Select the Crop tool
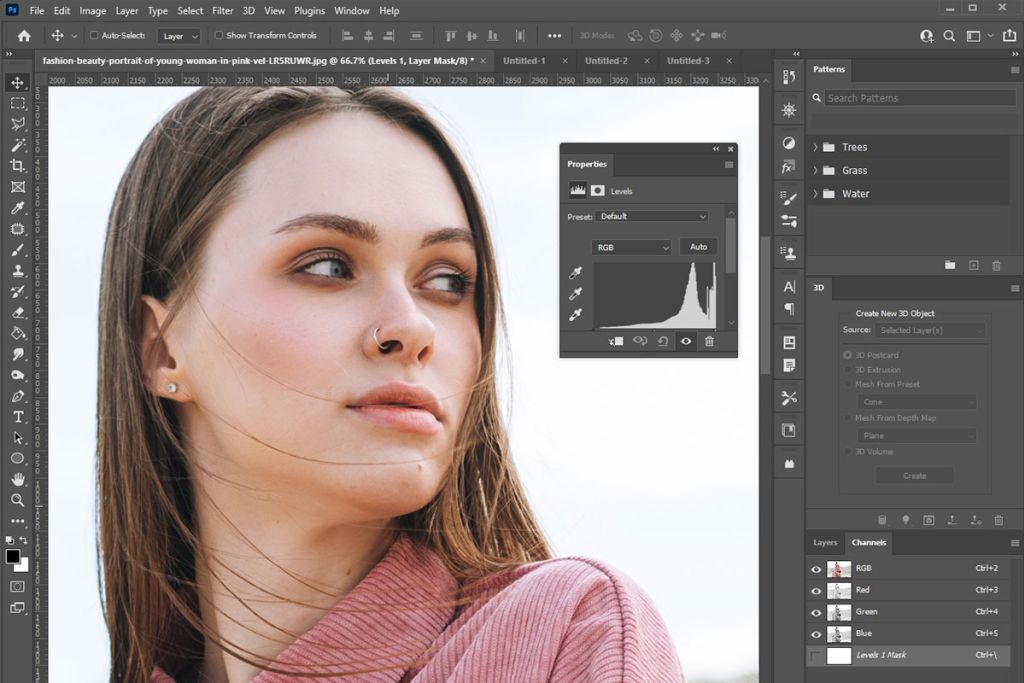The width and height of the screenshot is (1024, 683). click(x=17, y=166)
